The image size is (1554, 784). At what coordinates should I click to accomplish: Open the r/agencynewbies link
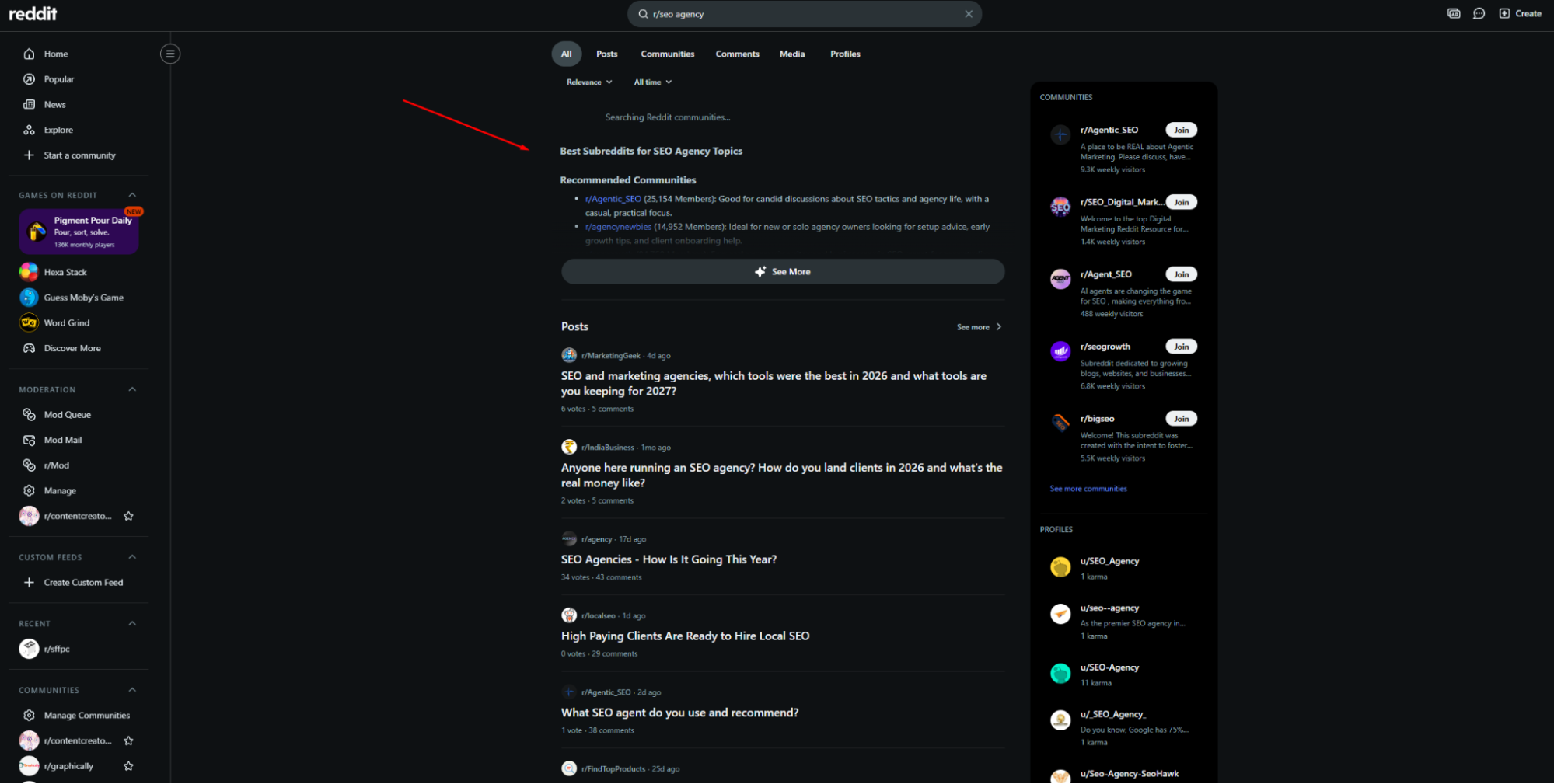pyautogui.click(x=618, y=227)
